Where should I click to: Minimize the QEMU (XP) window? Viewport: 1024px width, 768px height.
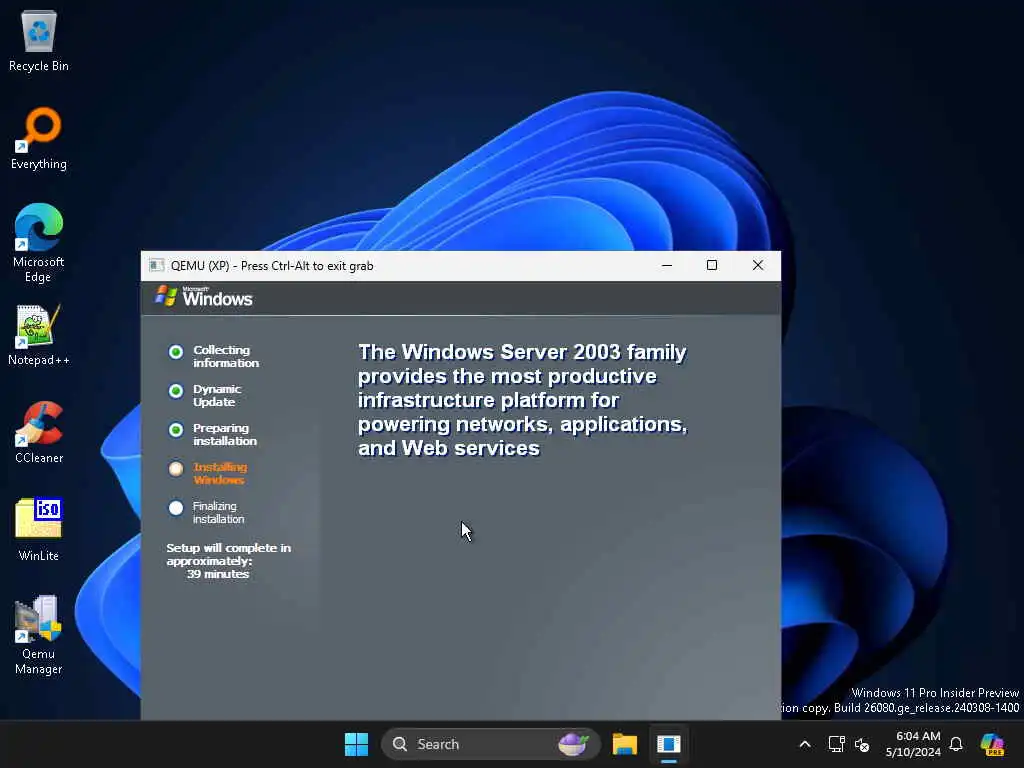[667, 265]
